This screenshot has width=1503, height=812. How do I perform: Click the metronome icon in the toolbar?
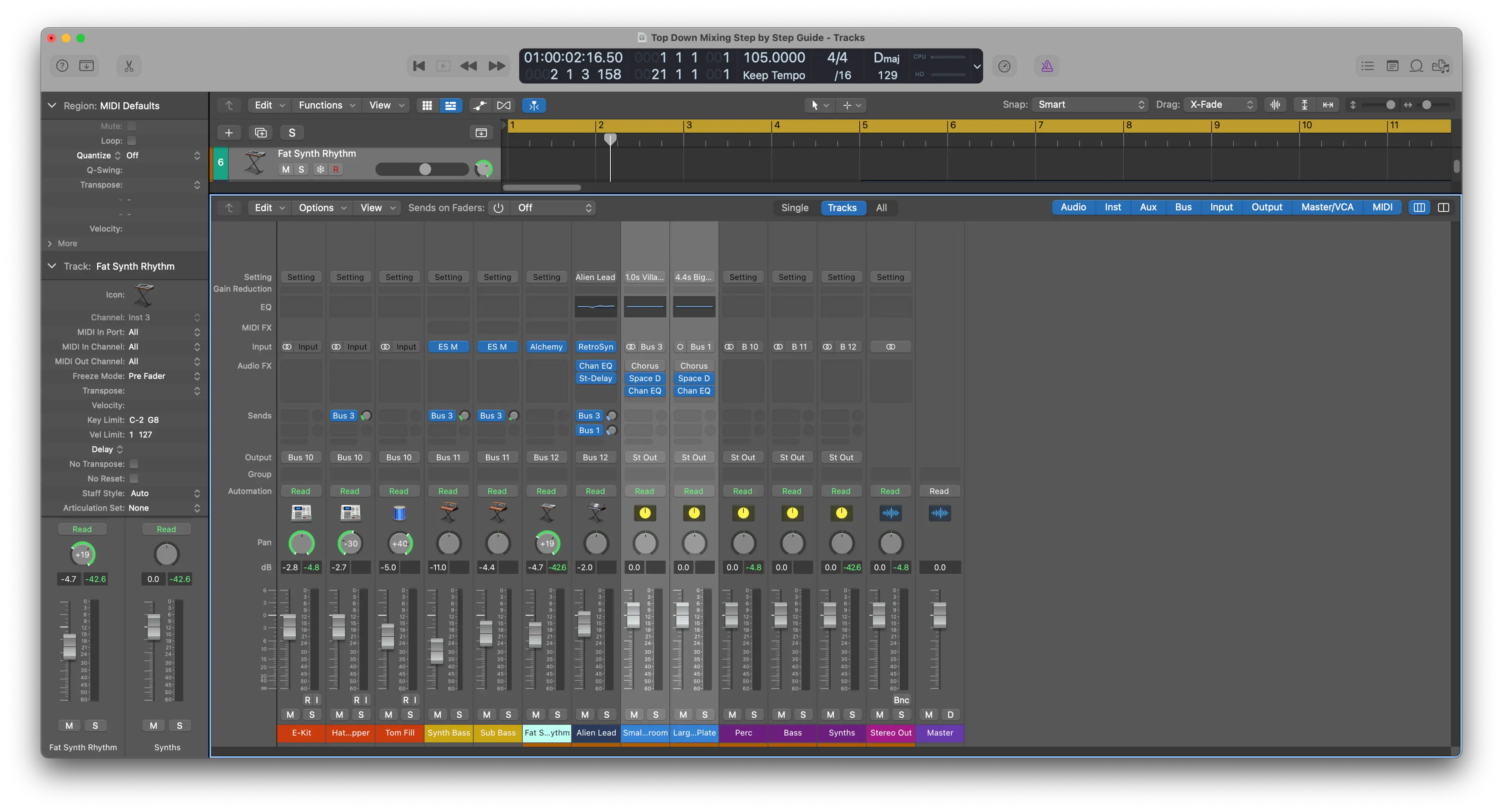pyautogui.click(x=1047, y=66)
